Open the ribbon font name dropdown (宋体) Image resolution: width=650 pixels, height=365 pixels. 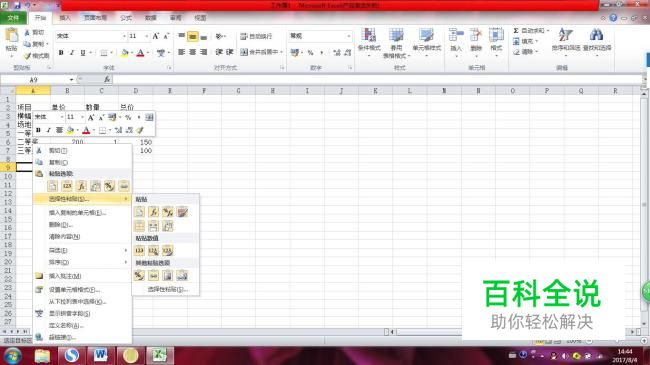pos(124,36)
